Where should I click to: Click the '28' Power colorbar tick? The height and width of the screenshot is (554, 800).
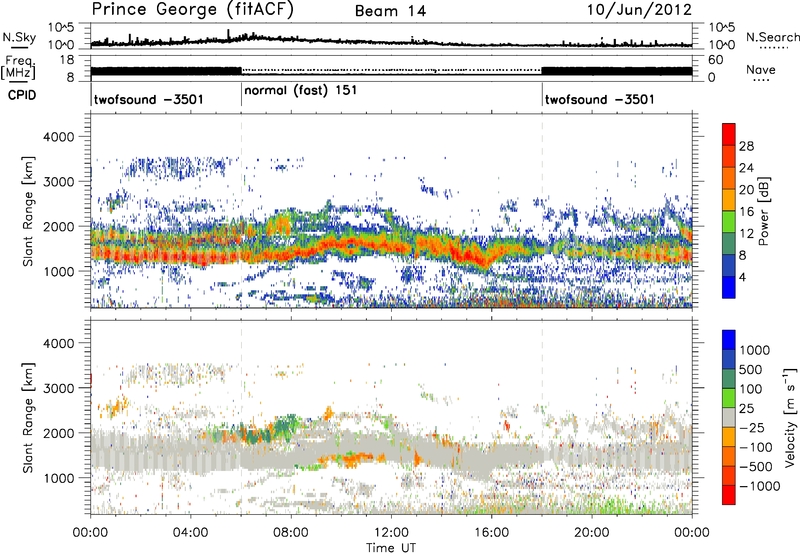[746, 146]
